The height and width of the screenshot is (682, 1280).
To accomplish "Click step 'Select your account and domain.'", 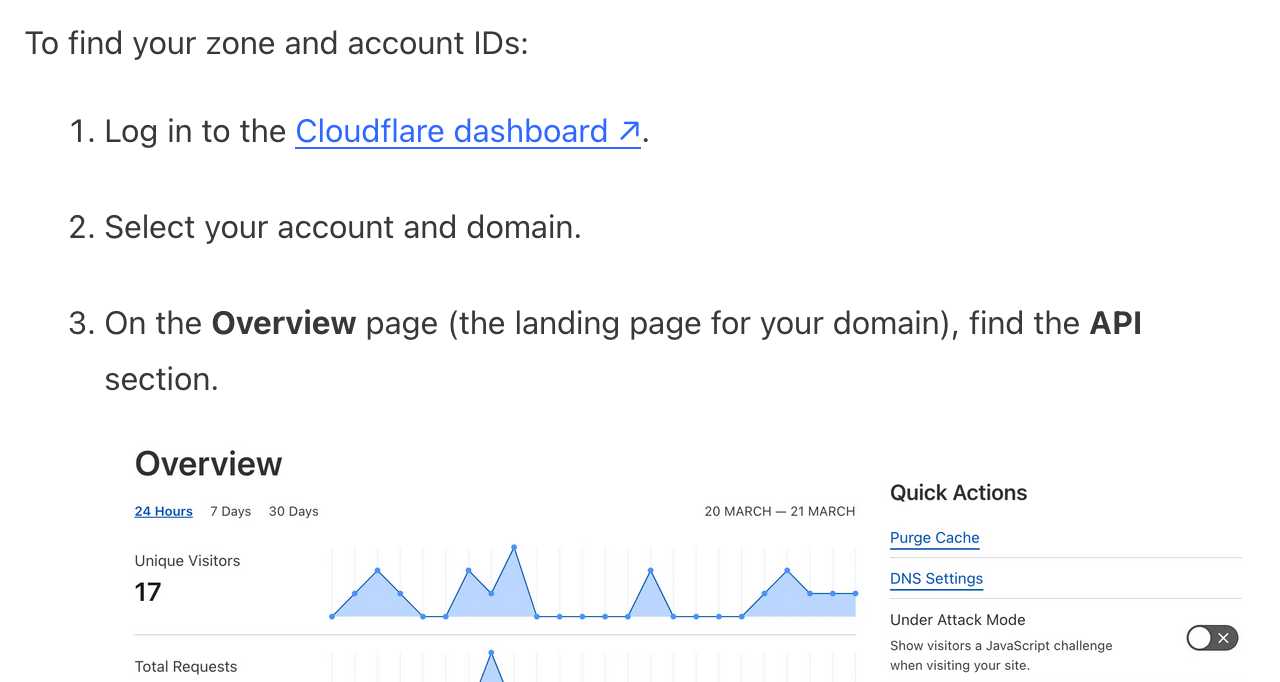I will coord(343,227).
